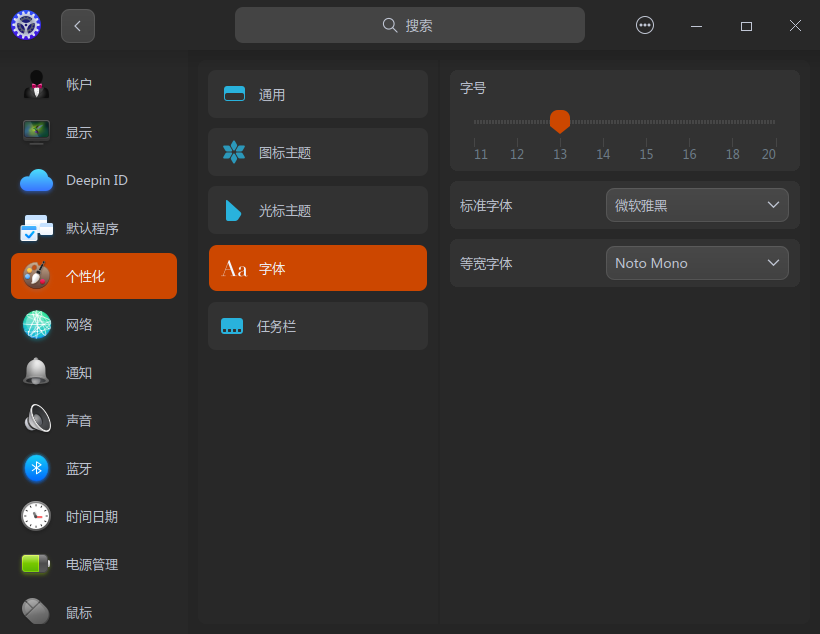Image resolution: width=820 pixels, height=634 pixels.
Task: Open the 任务栏 (Taskbar) section
Action: click(317, 326)
